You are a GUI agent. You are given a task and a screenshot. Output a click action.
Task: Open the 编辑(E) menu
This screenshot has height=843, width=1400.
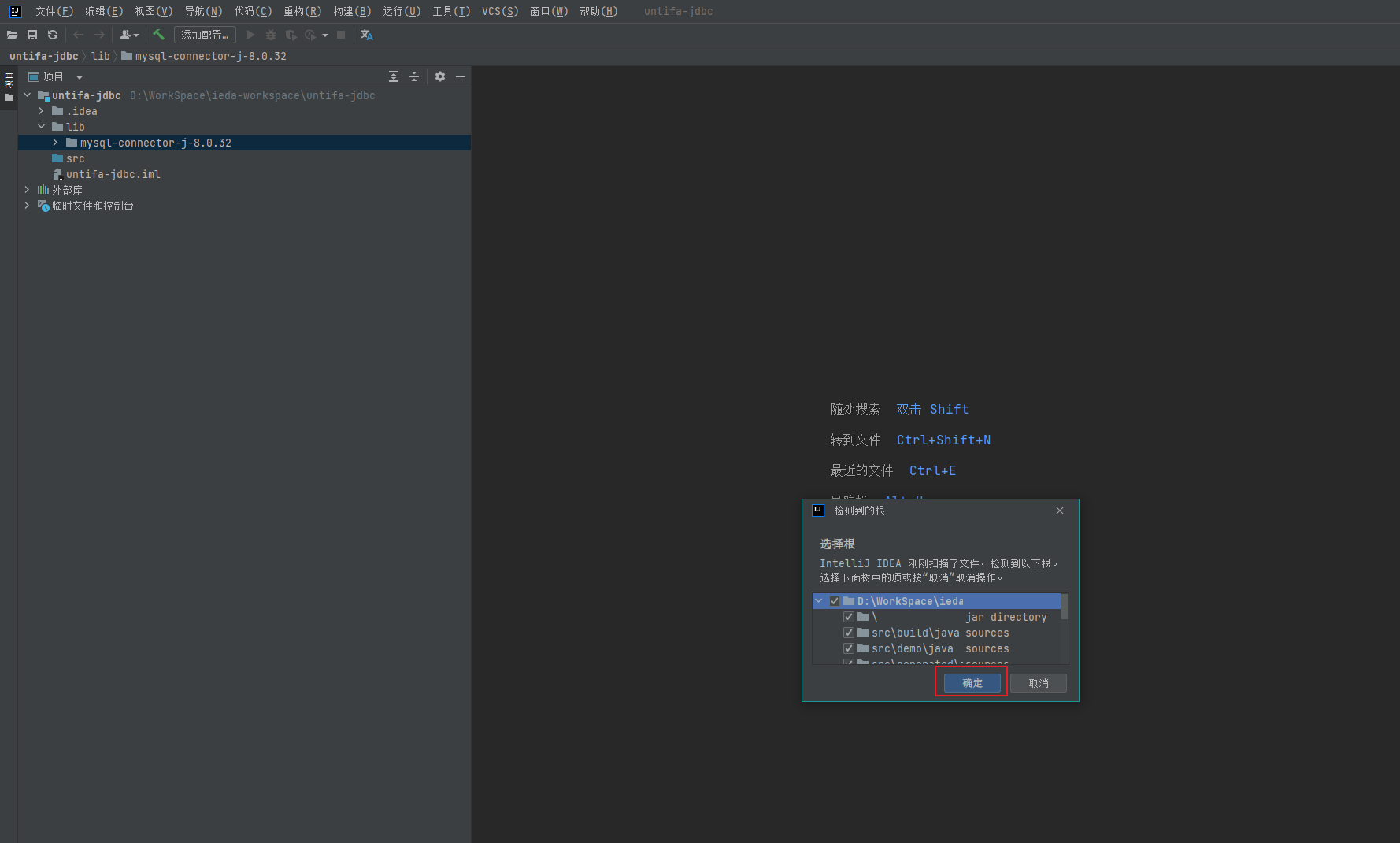(x=104, y=11)
